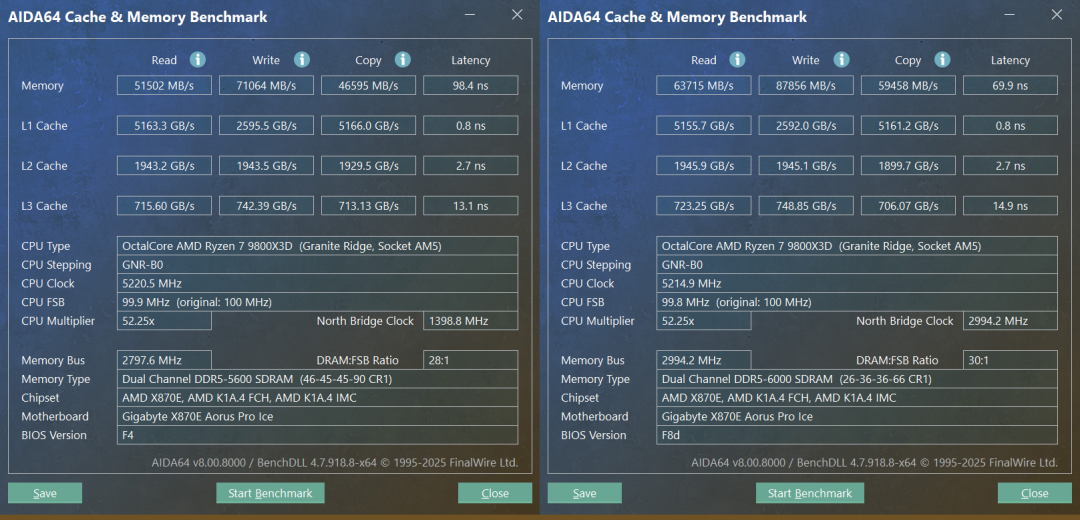Screen dimensions: 1080x520
Task: Click Read info icon in right window
Action: click(x=737, y=60)
